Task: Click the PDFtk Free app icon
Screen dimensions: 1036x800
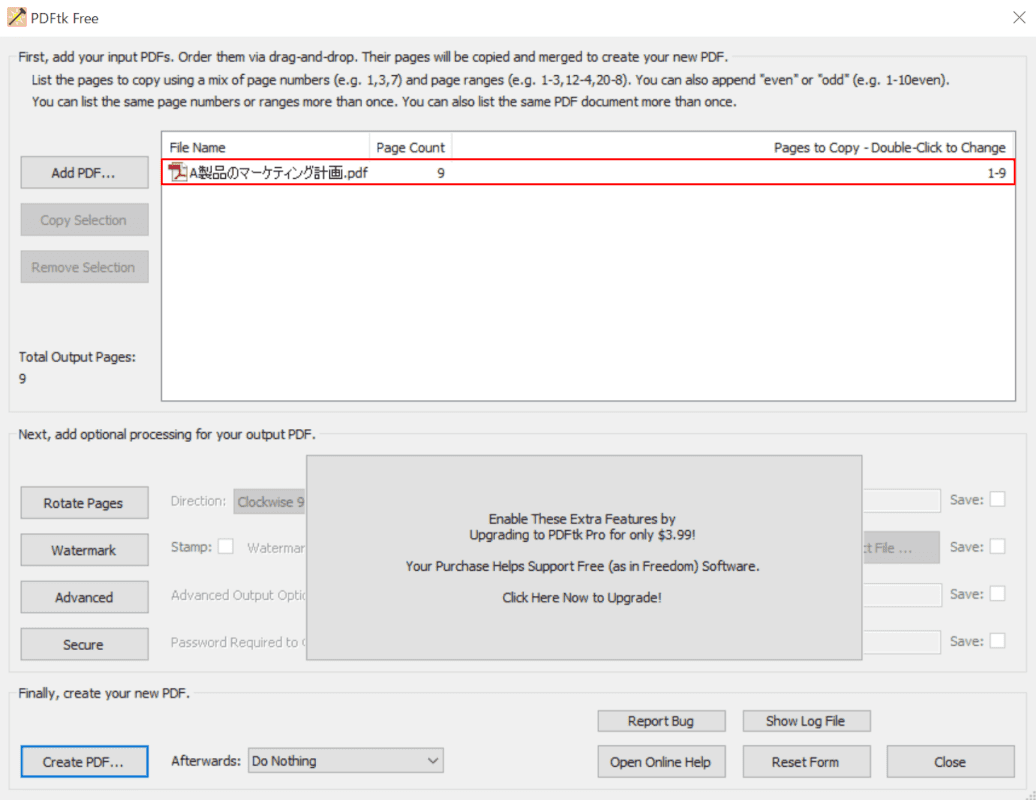Action: point(17,17)
